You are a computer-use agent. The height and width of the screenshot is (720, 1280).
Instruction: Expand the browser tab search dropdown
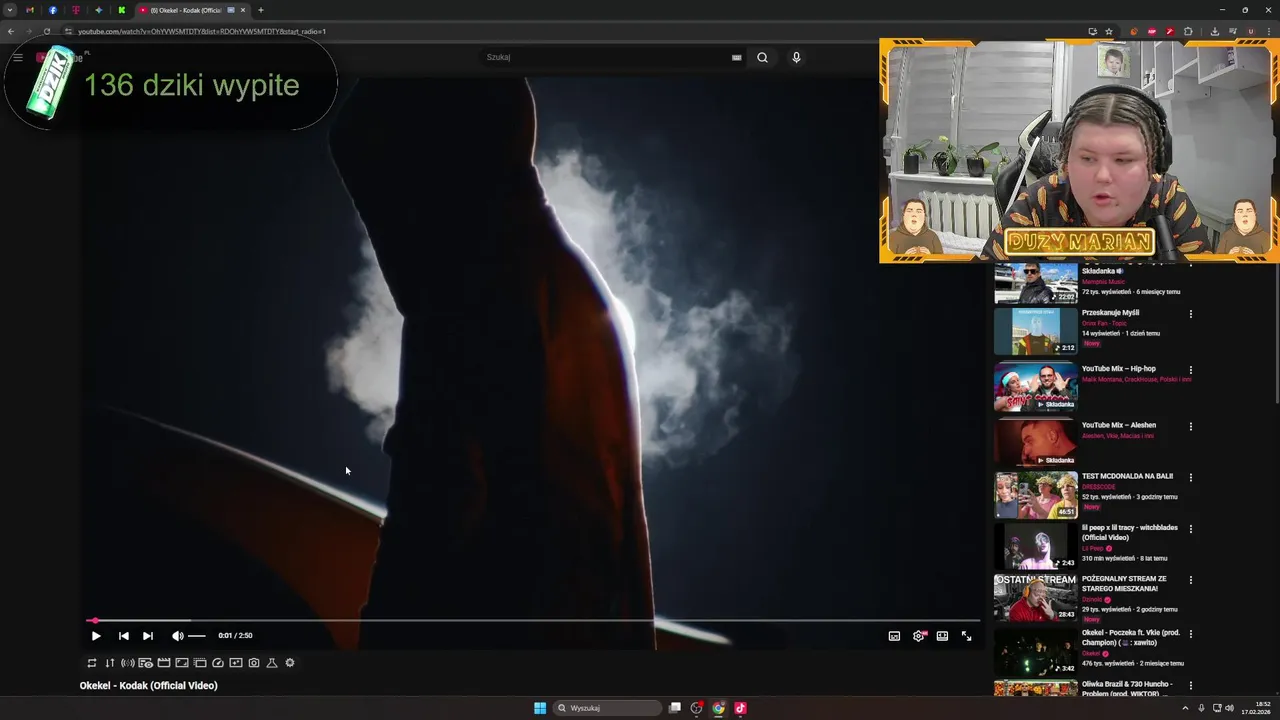click(10, 10)
